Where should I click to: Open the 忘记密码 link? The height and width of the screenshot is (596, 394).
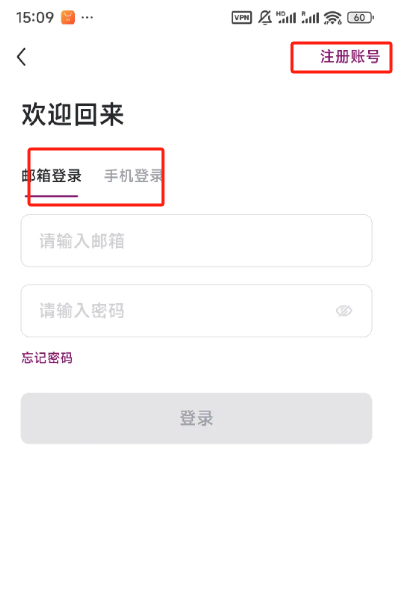pyautogui.click(x=47, y=358)
